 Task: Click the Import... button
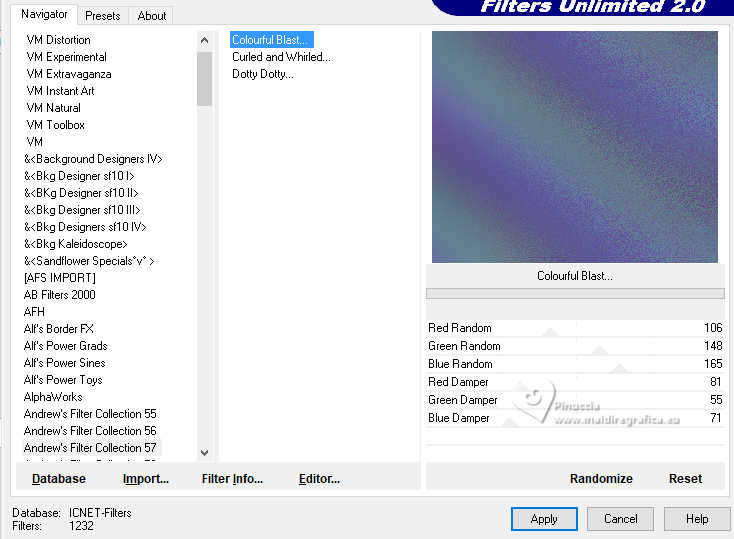[x=146, y=479]
